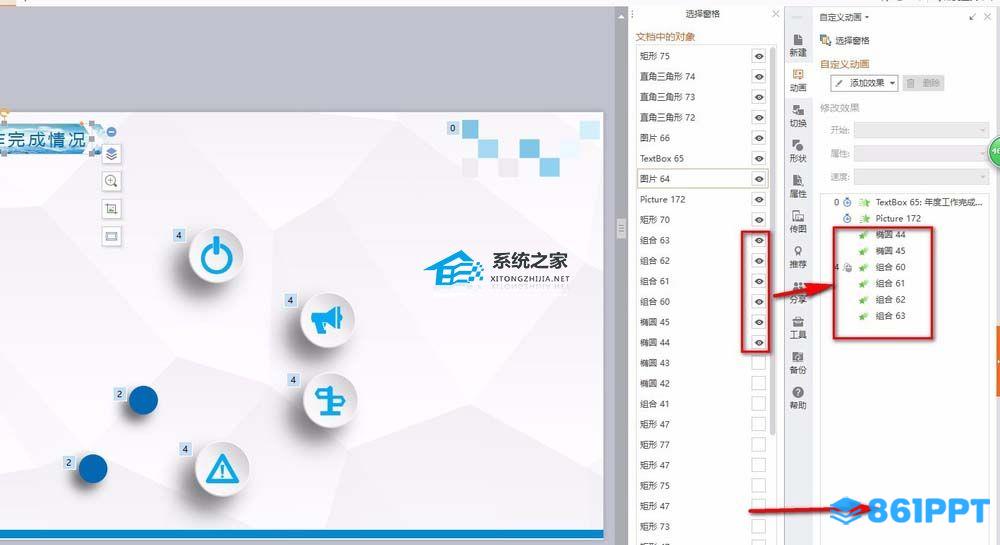Open the 添加效果 dropdown

click(865, 83)
